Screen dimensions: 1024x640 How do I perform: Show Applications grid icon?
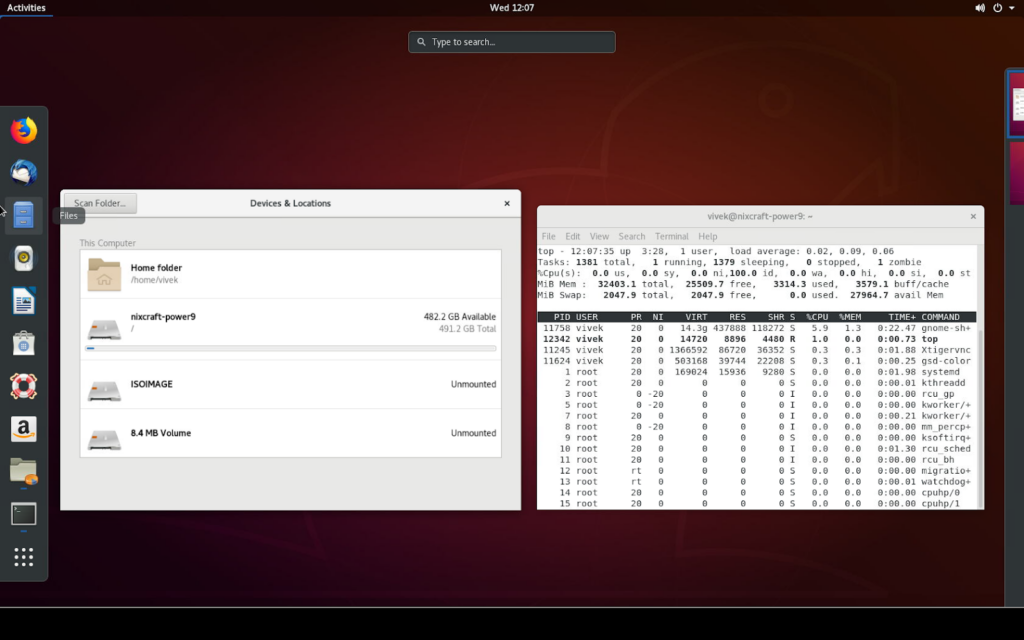(x=23, y=556)
